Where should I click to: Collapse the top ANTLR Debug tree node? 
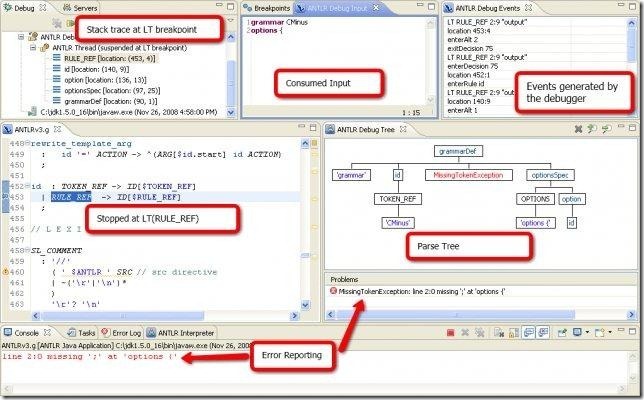pyautogui.click(x=21, y=37)
